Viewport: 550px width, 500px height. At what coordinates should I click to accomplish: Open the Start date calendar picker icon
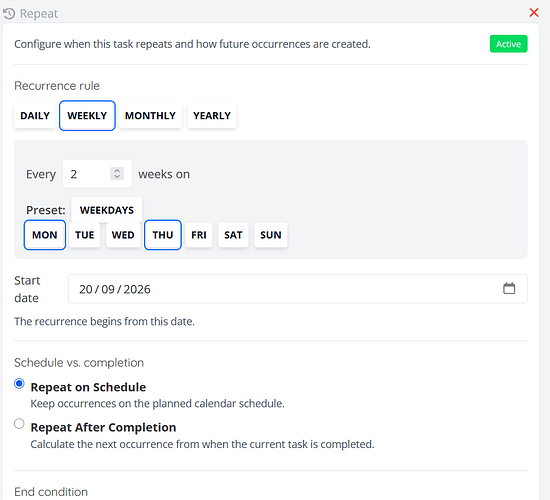(x=509, y=288)
